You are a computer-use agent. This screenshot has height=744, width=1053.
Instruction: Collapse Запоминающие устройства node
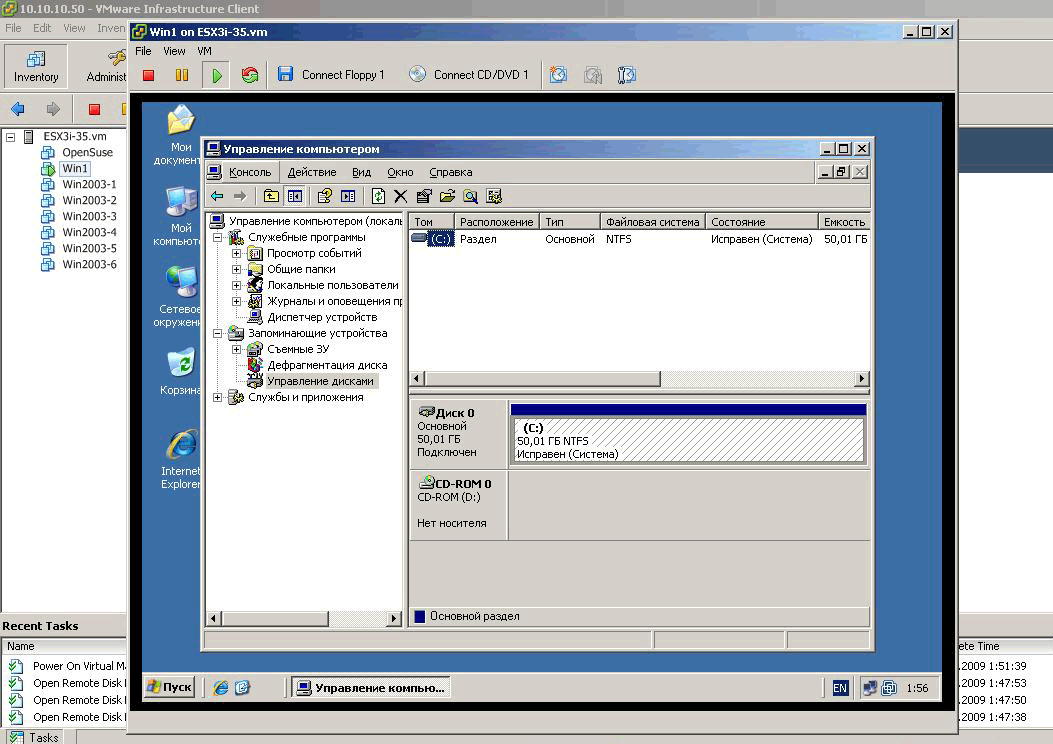219,333
